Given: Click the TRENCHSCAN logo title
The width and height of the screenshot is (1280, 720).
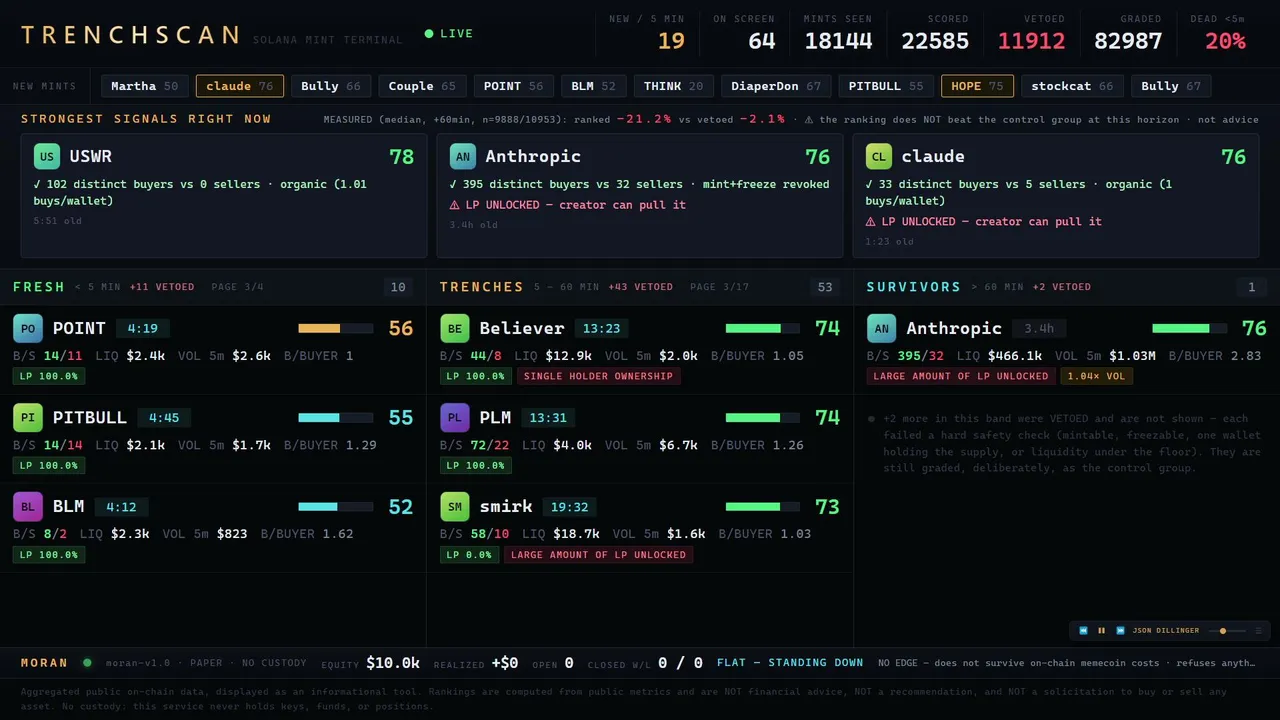Looking at the screenshot, I should pos(131,35).
